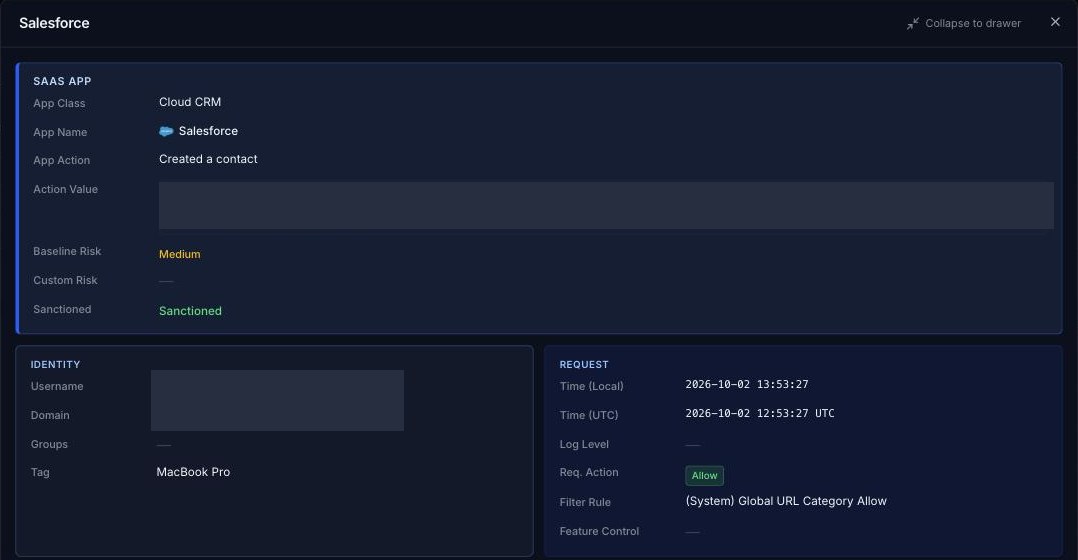
Task: Click the 'Tag' field label
Action: (40, 473)
